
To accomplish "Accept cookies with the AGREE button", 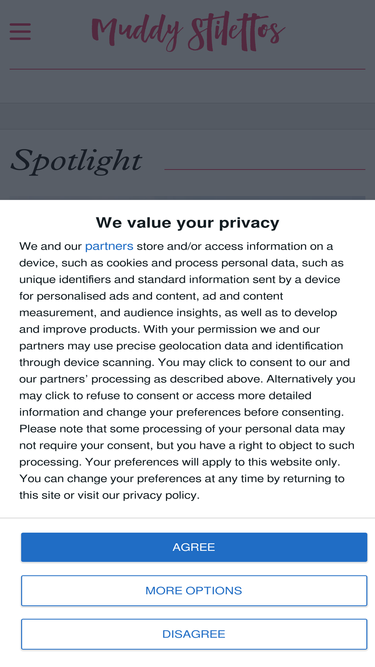I will click(194, 547).
